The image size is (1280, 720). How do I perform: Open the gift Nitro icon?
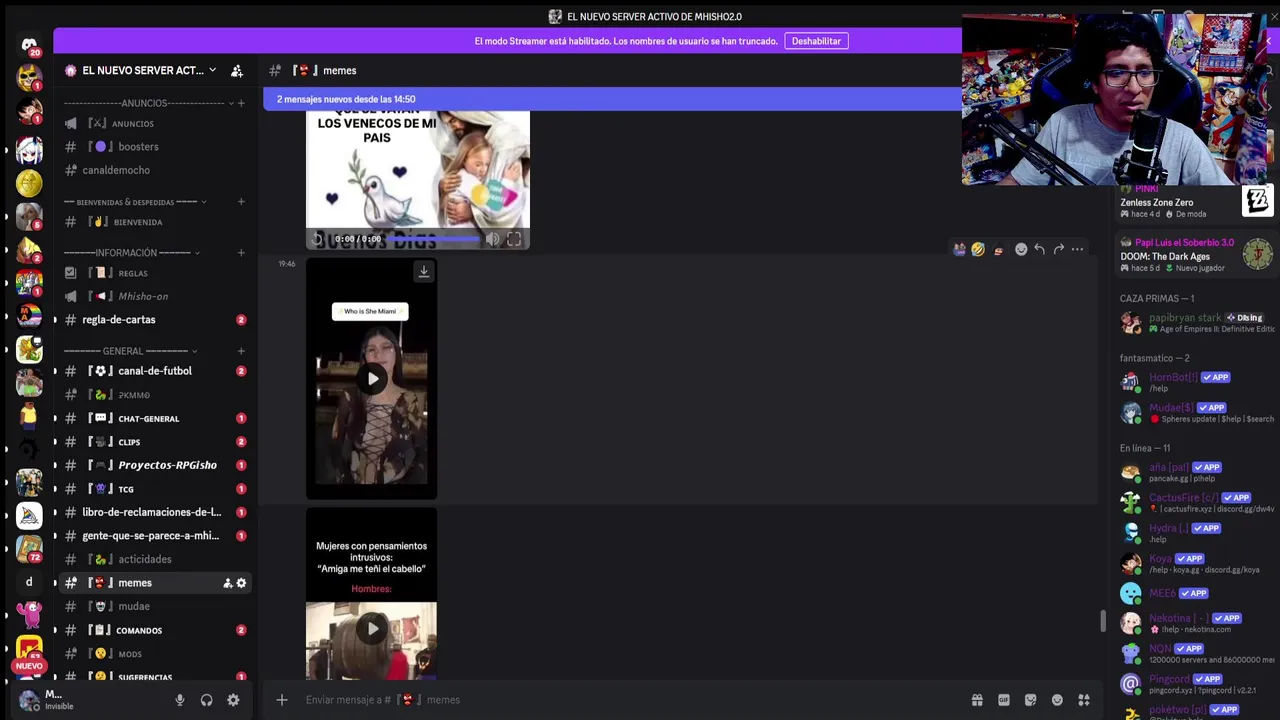tap(977, 700)
